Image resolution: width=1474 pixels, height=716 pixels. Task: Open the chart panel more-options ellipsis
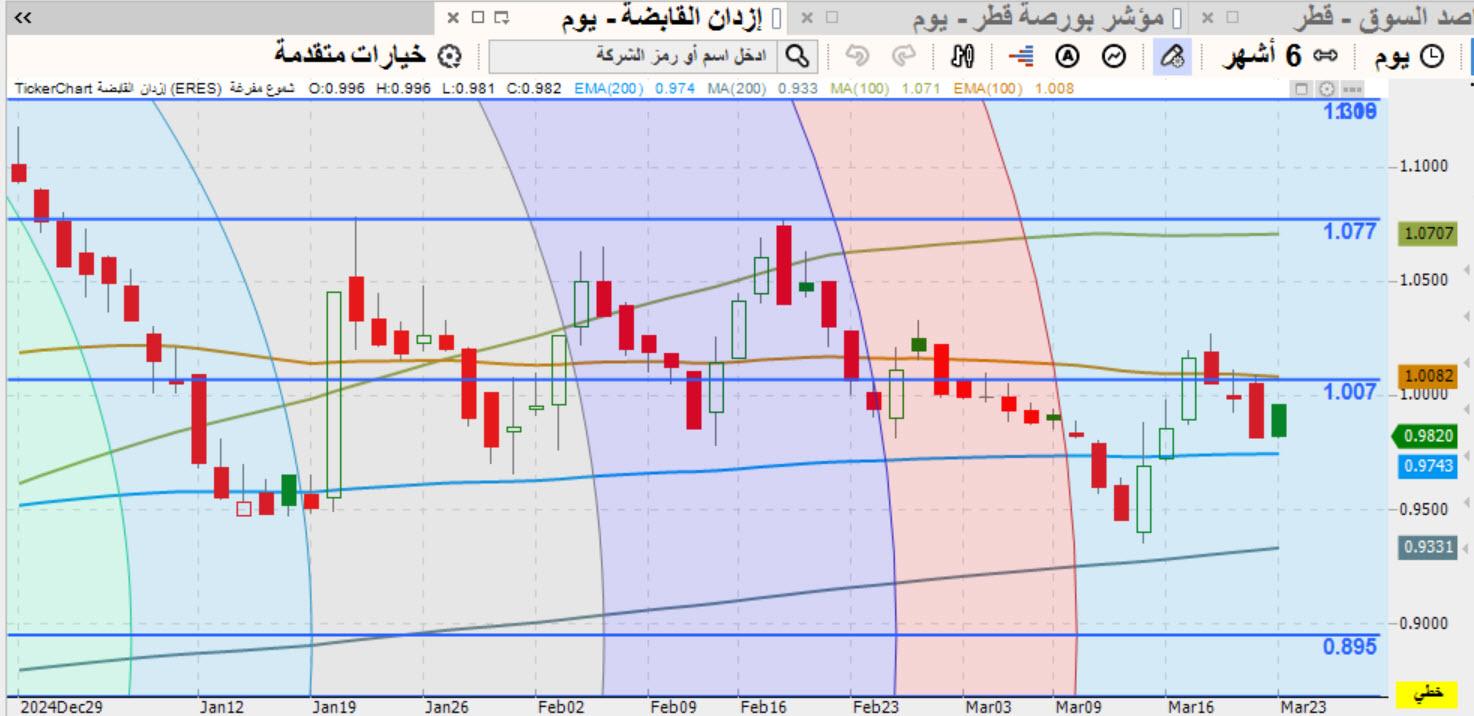pos(1353,89)
